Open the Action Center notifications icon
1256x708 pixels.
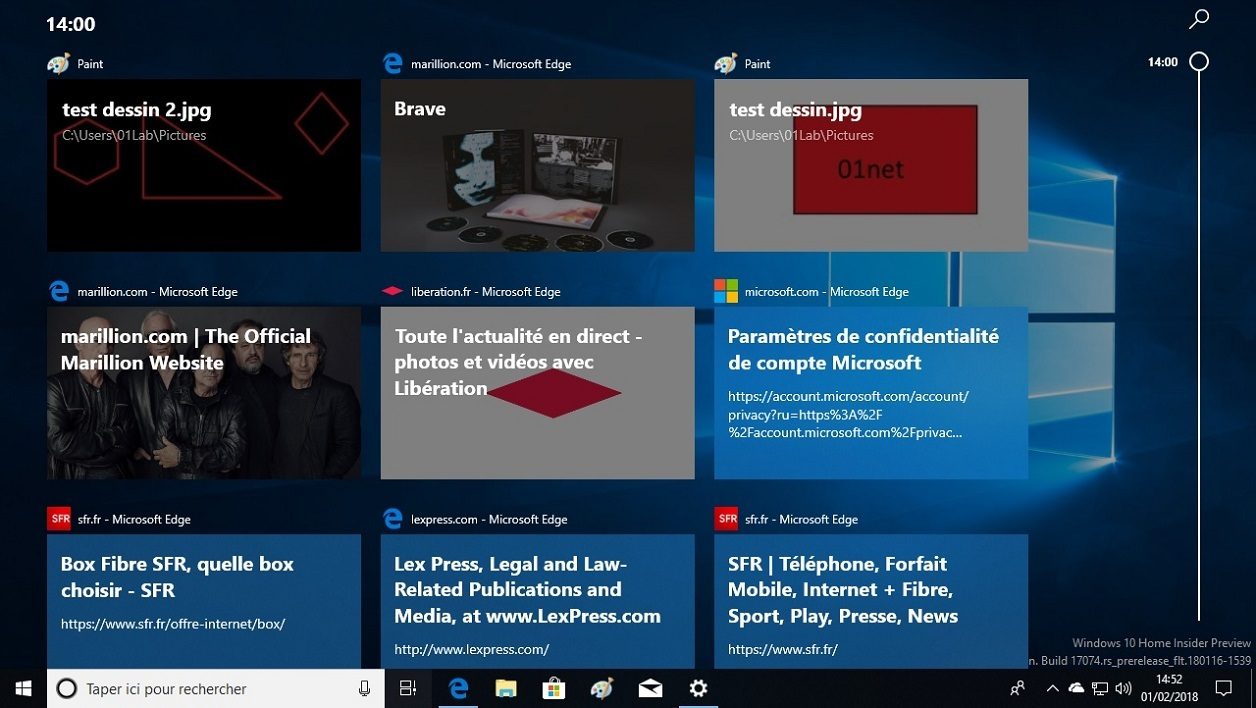click(x=1223, y=688)
